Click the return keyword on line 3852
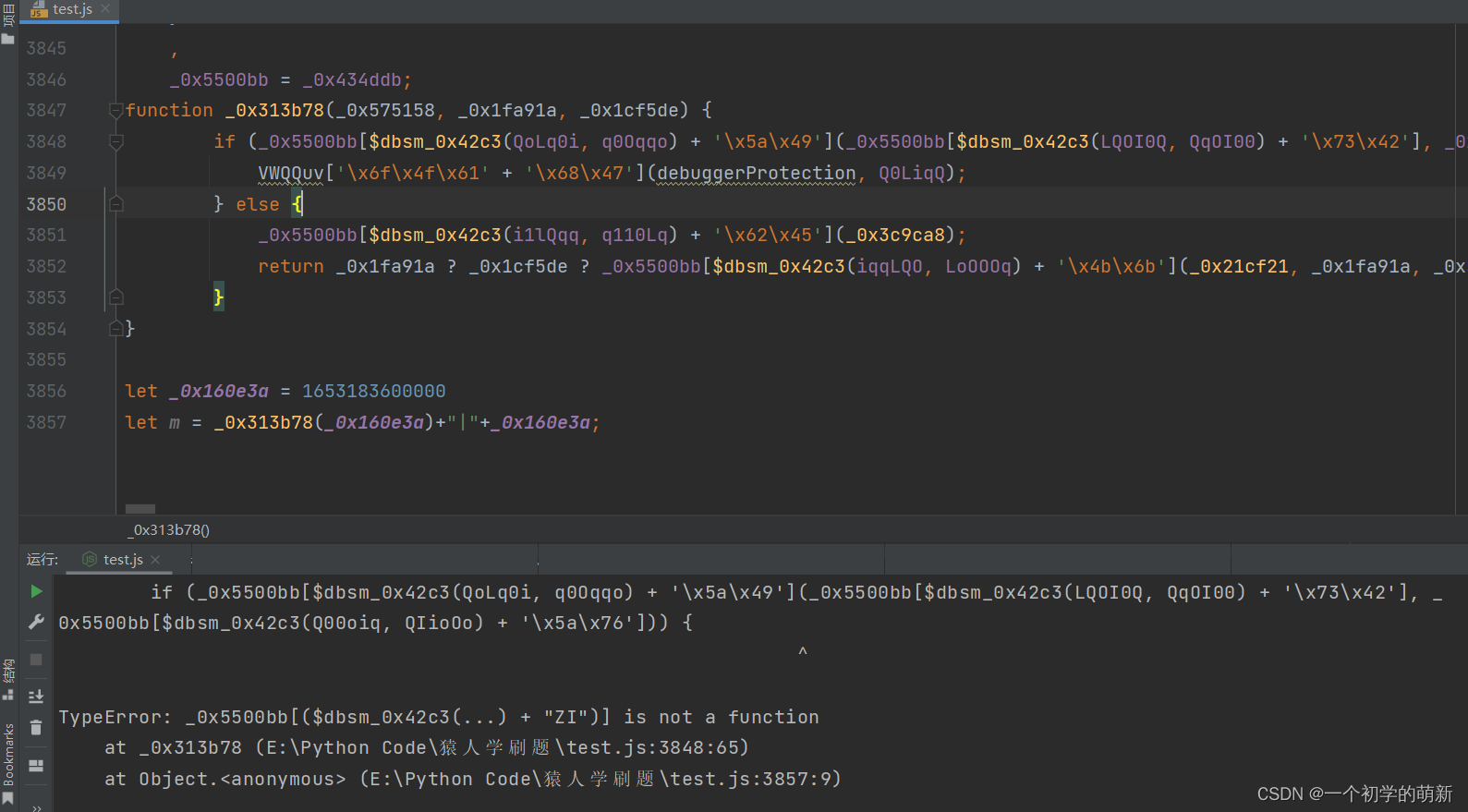This screenshot has height=812, width=1468. (x=291, y=266)
